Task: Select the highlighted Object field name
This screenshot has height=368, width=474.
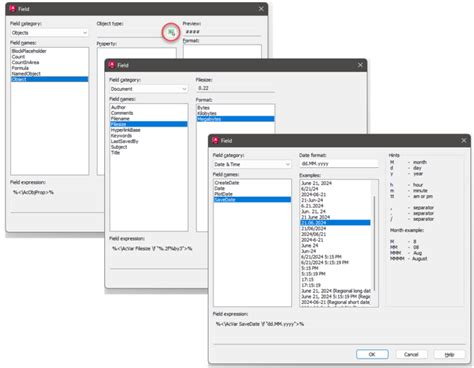Action: (50, 79)
